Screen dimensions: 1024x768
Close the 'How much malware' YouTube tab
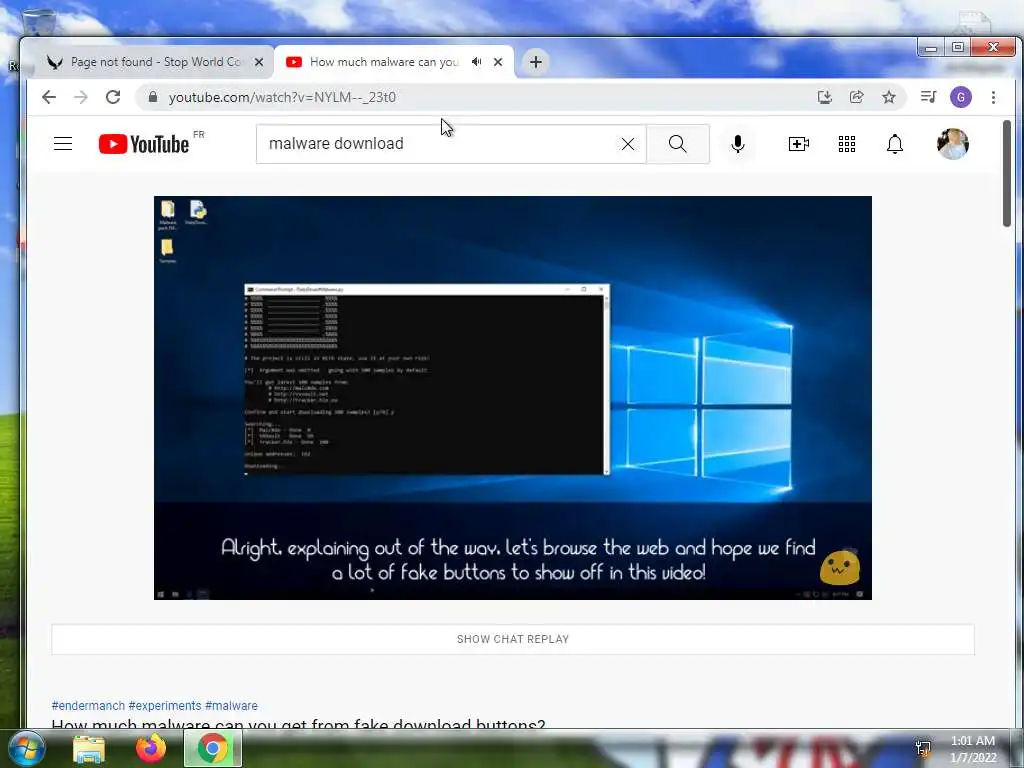(x=498, y=62)
